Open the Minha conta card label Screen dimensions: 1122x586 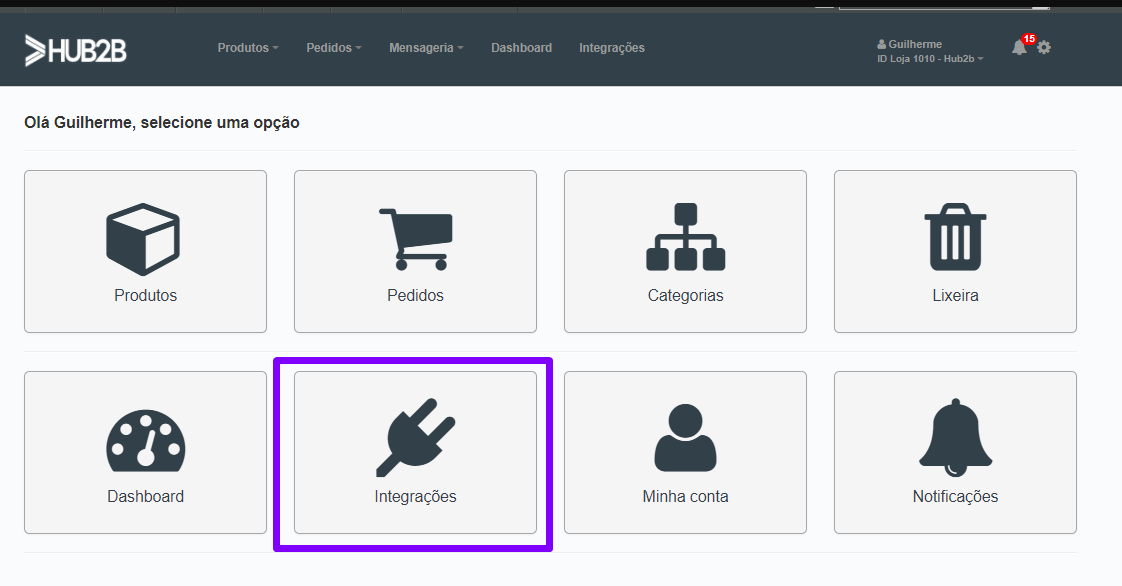[x=686, y=497]
